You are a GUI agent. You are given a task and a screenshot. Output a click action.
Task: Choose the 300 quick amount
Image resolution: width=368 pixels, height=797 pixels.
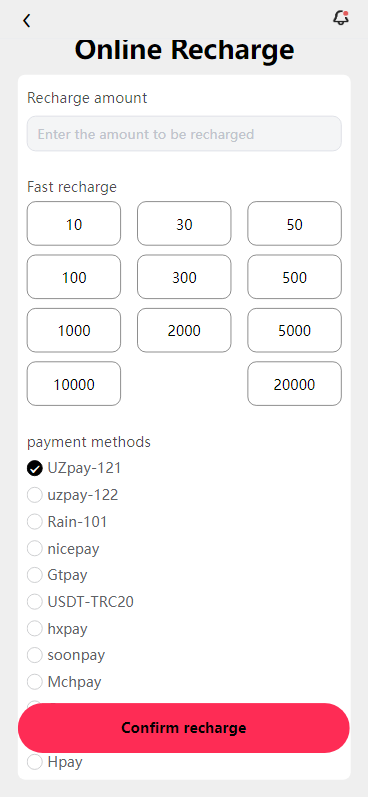[184, 277]
